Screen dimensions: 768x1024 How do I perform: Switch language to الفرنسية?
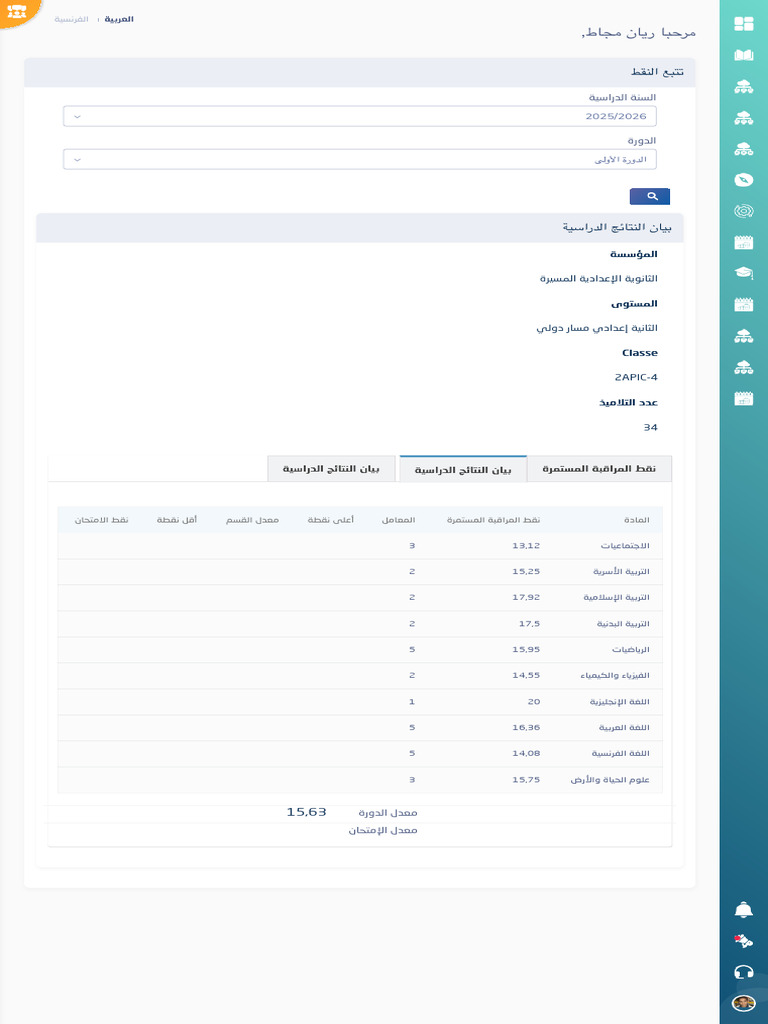point(71,20)
